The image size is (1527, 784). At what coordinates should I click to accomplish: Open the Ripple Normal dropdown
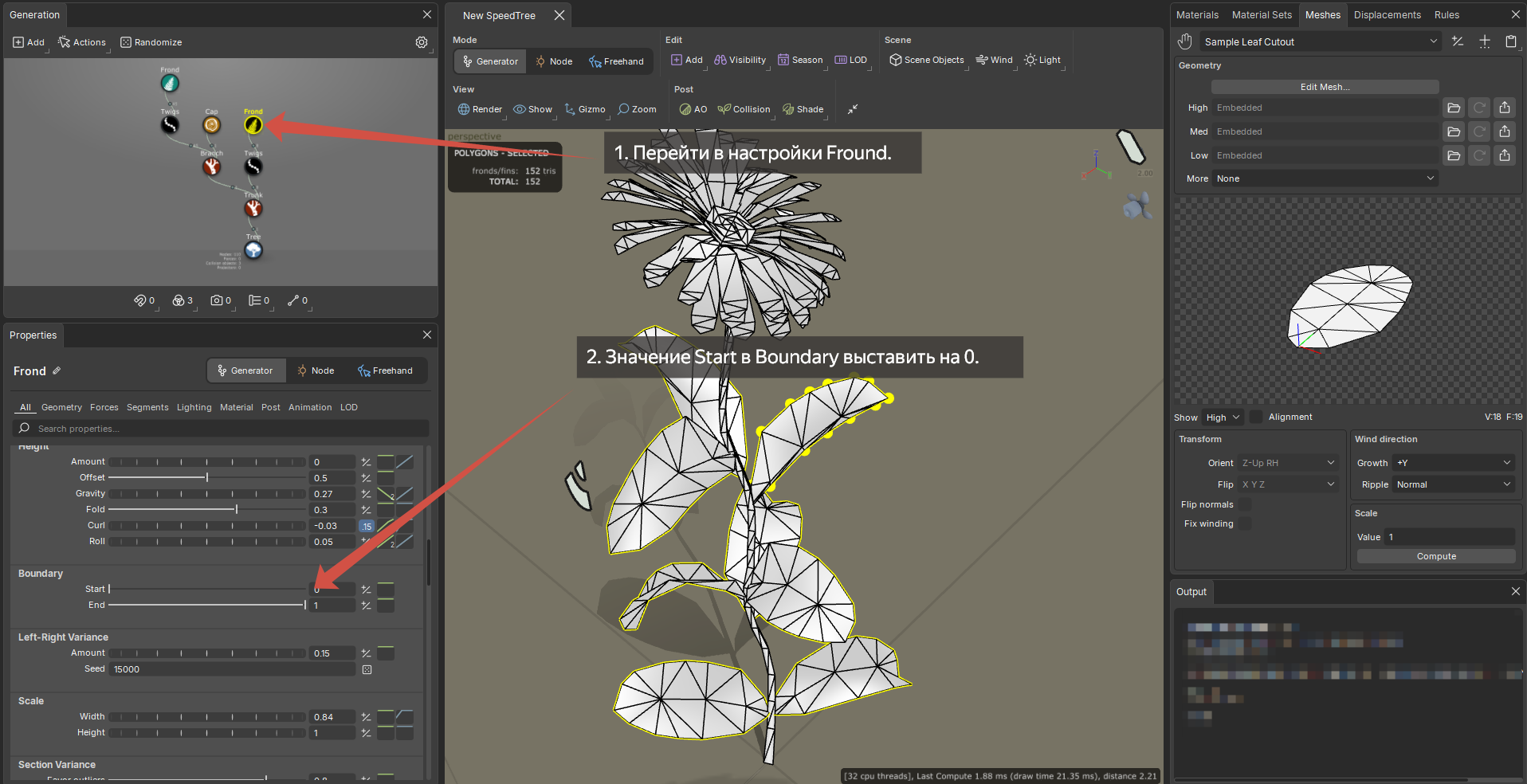[1454, 484]
